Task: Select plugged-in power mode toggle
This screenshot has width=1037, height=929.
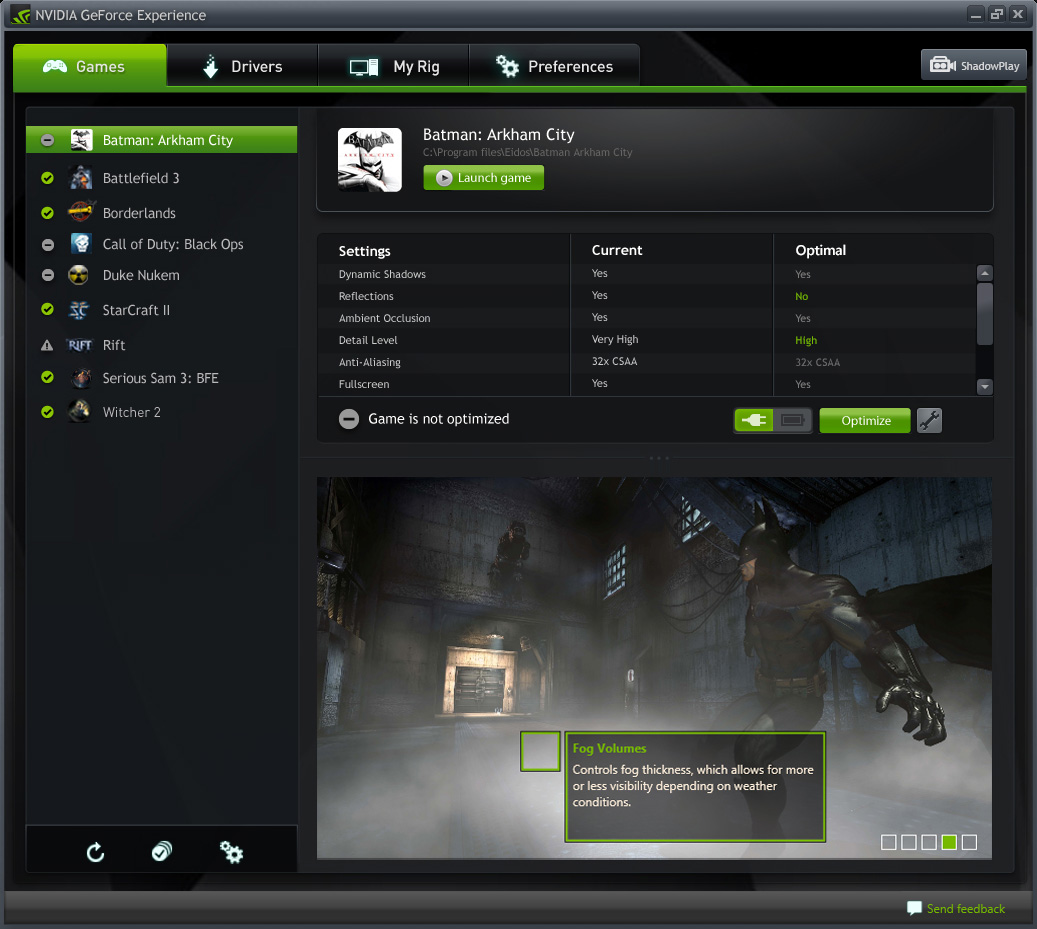Action: [754, 420]
